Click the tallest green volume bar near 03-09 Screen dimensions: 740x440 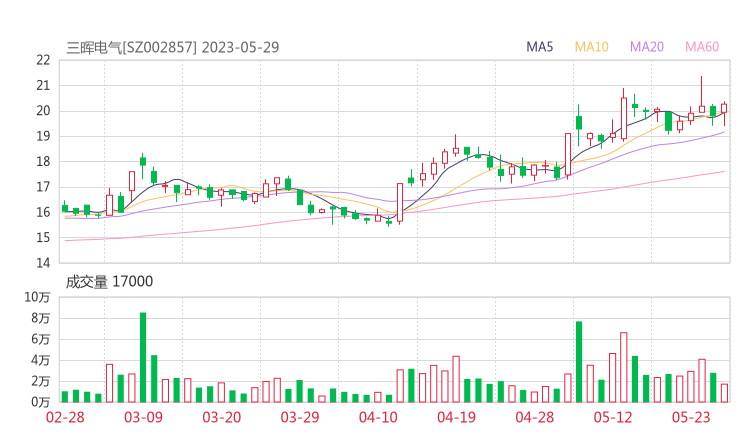[x=143, y=357]
